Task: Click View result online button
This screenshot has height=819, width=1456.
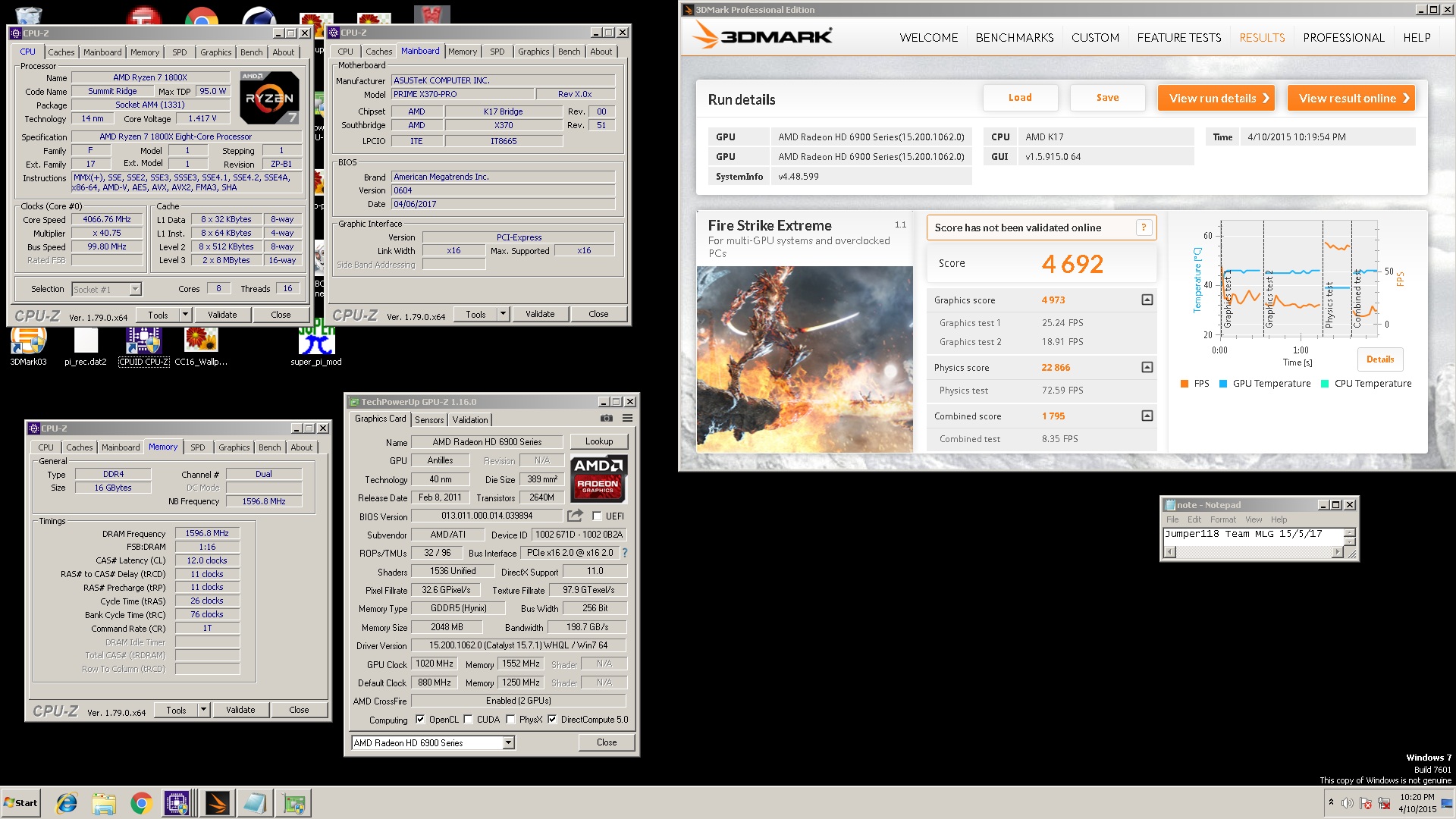Action: tap(1351, 98)
